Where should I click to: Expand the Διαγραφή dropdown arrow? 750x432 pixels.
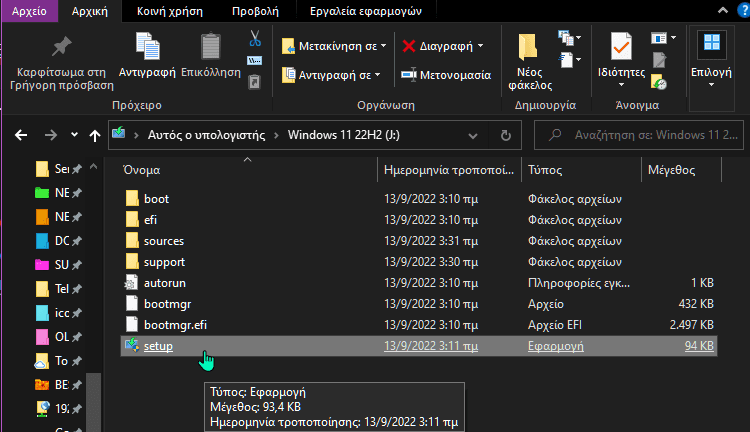point(480,46)
